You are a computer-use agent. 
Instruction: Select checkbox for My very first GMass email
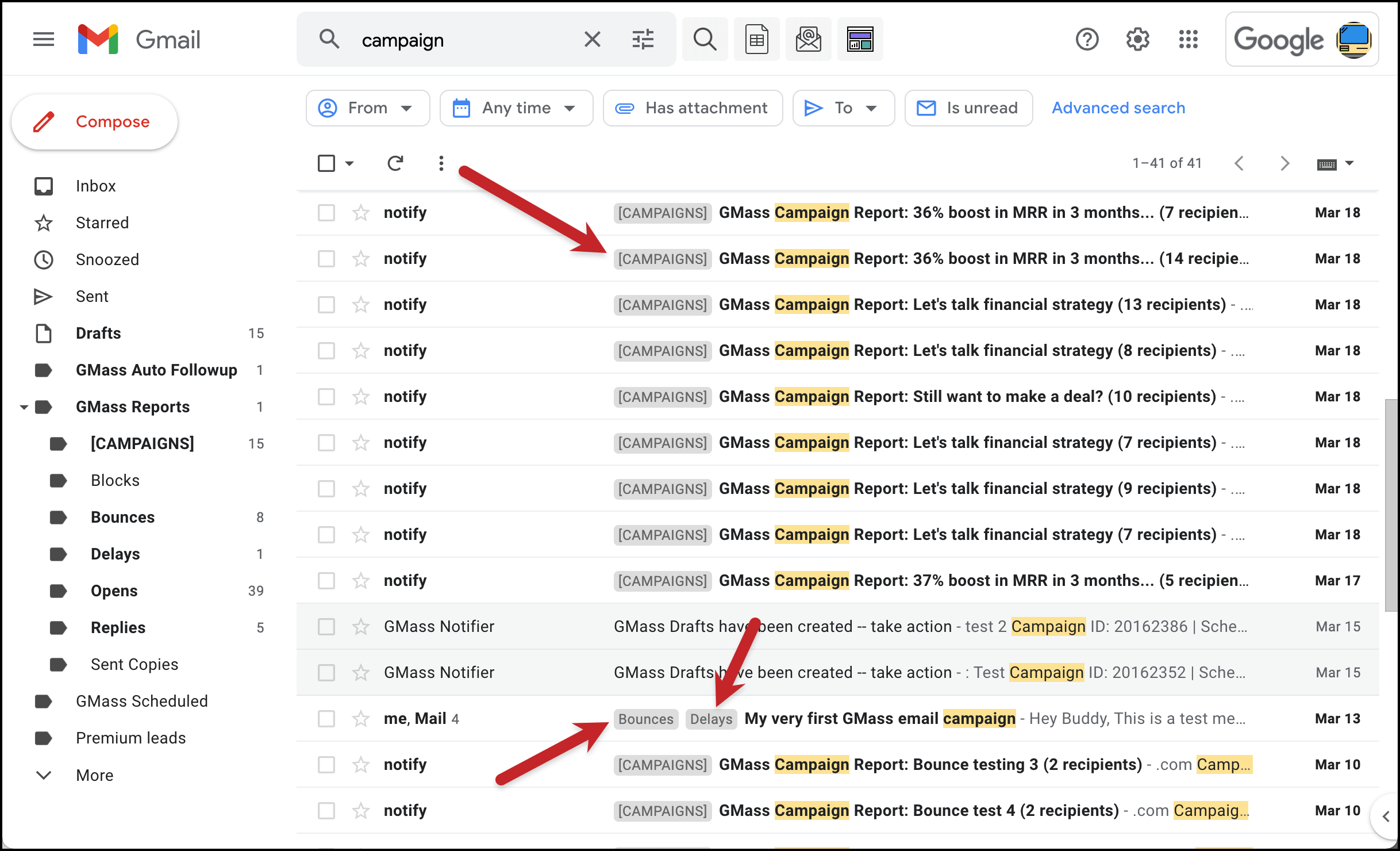pos(326,719)
